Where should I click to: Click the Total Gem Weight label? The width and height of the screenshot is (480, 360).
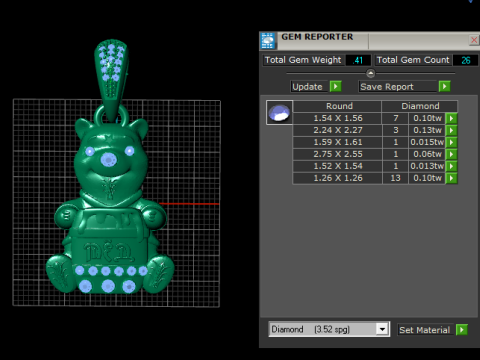[x=303, y=60]
